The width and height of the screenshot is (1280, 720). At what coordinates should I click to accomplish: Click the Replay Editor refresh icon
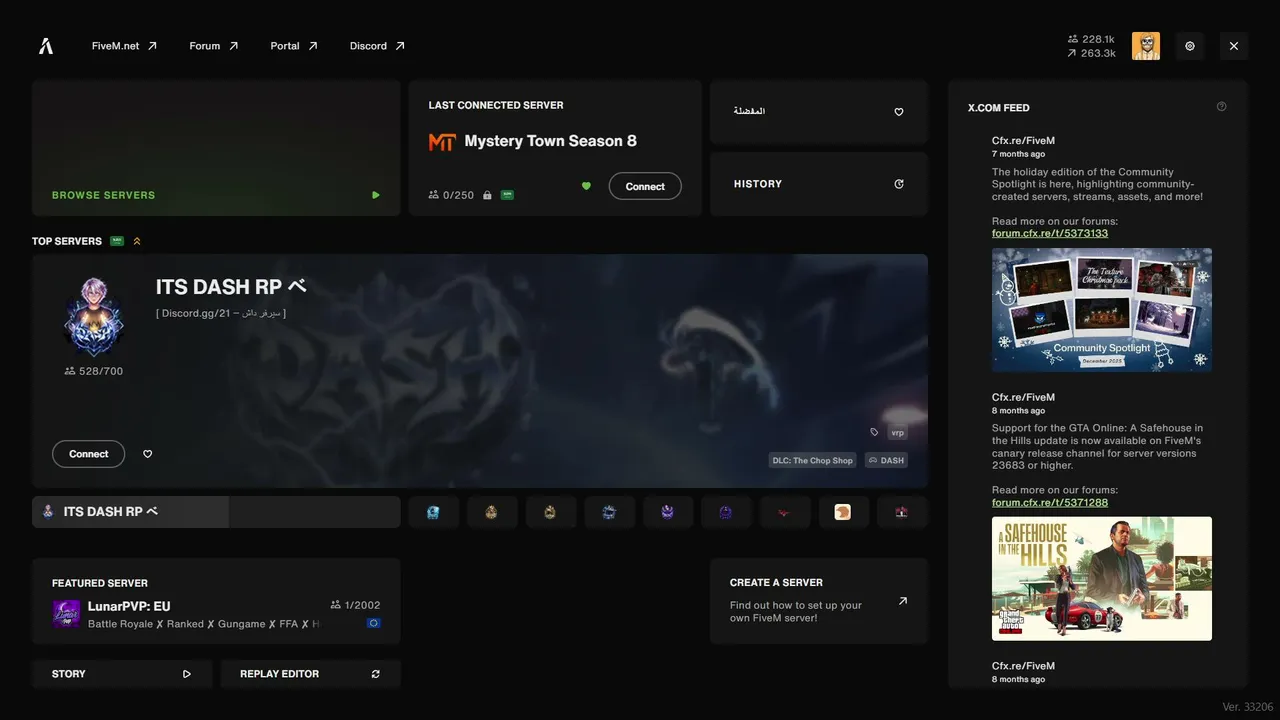click(376, 674)
